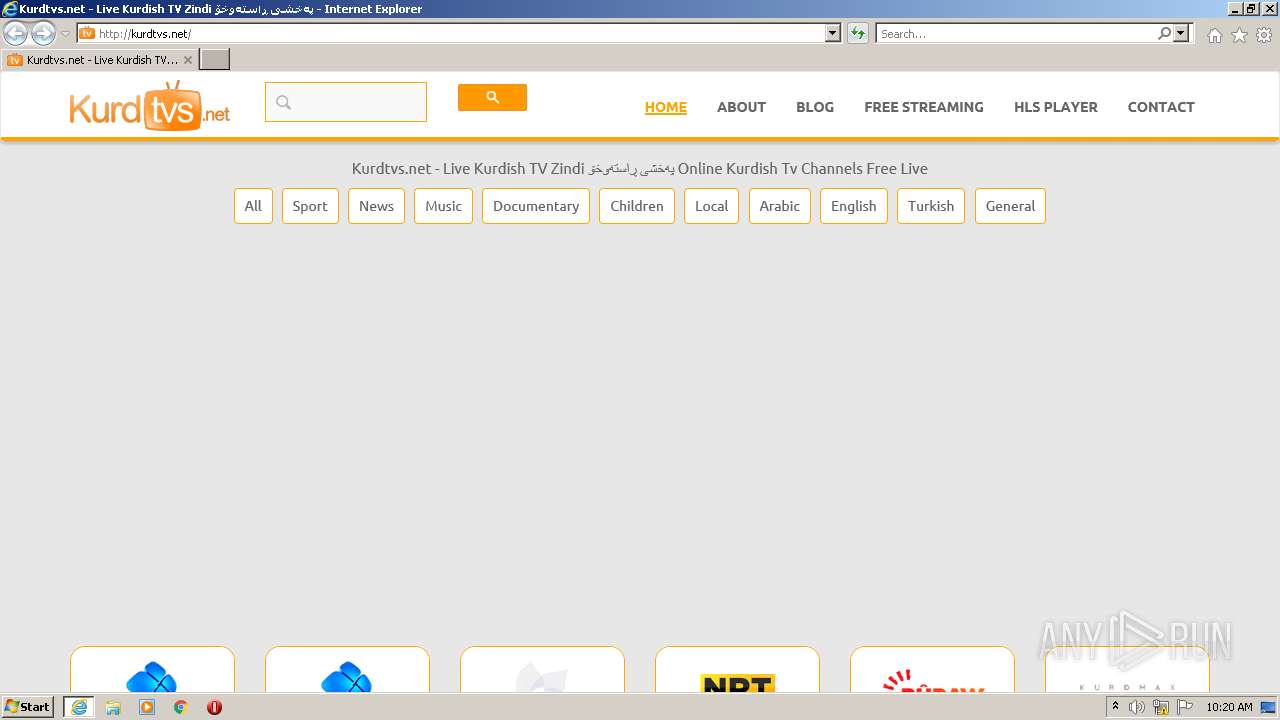Open the Chrome taskbar icon

[x=181, y=707]
